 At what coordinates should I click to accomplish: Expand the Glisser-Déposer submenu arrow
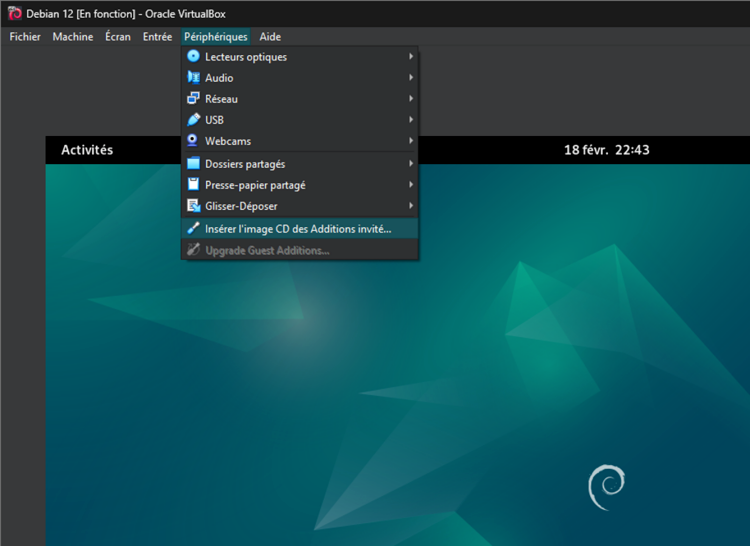(x=411, y=206)
